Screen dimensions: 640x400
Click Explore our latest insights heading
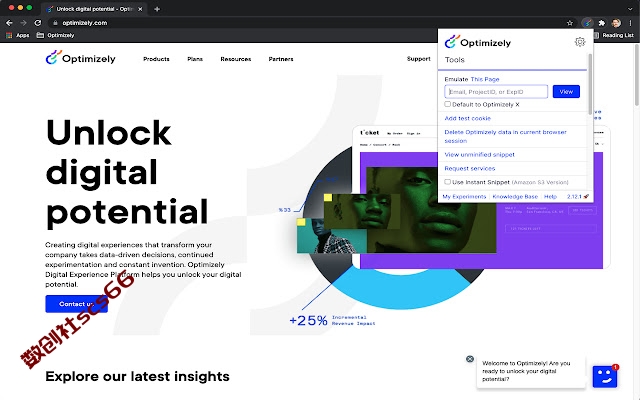137,376
